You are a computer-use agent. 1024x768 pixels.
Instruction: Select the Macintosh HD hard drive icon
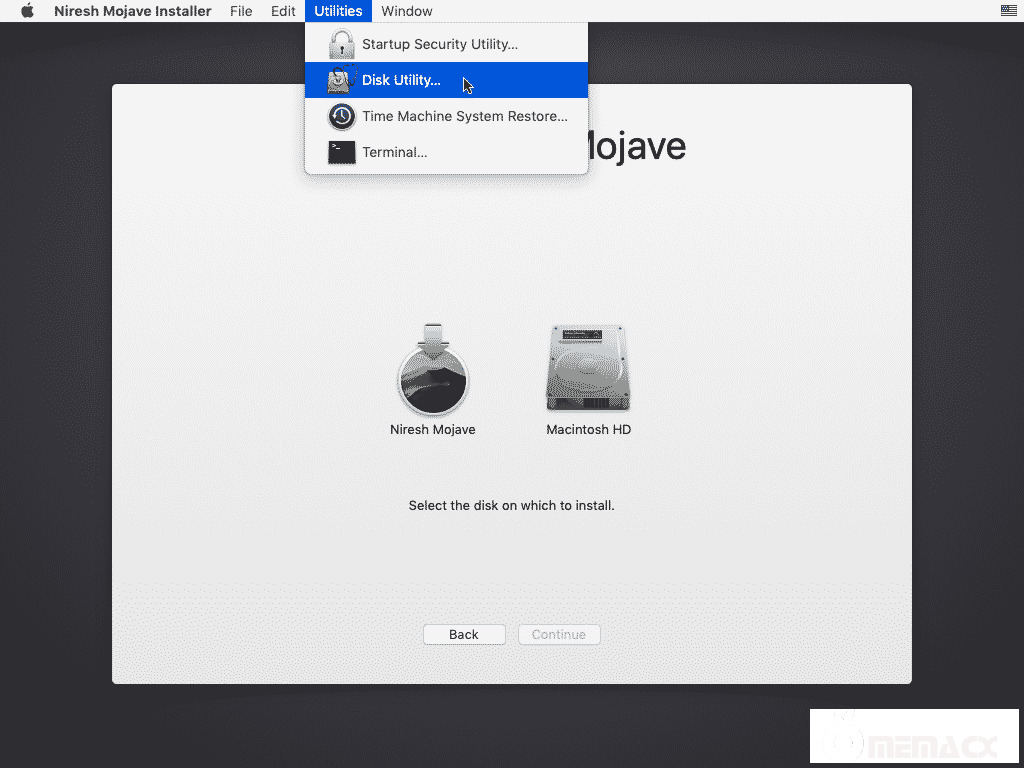click(x=588, y=368)
